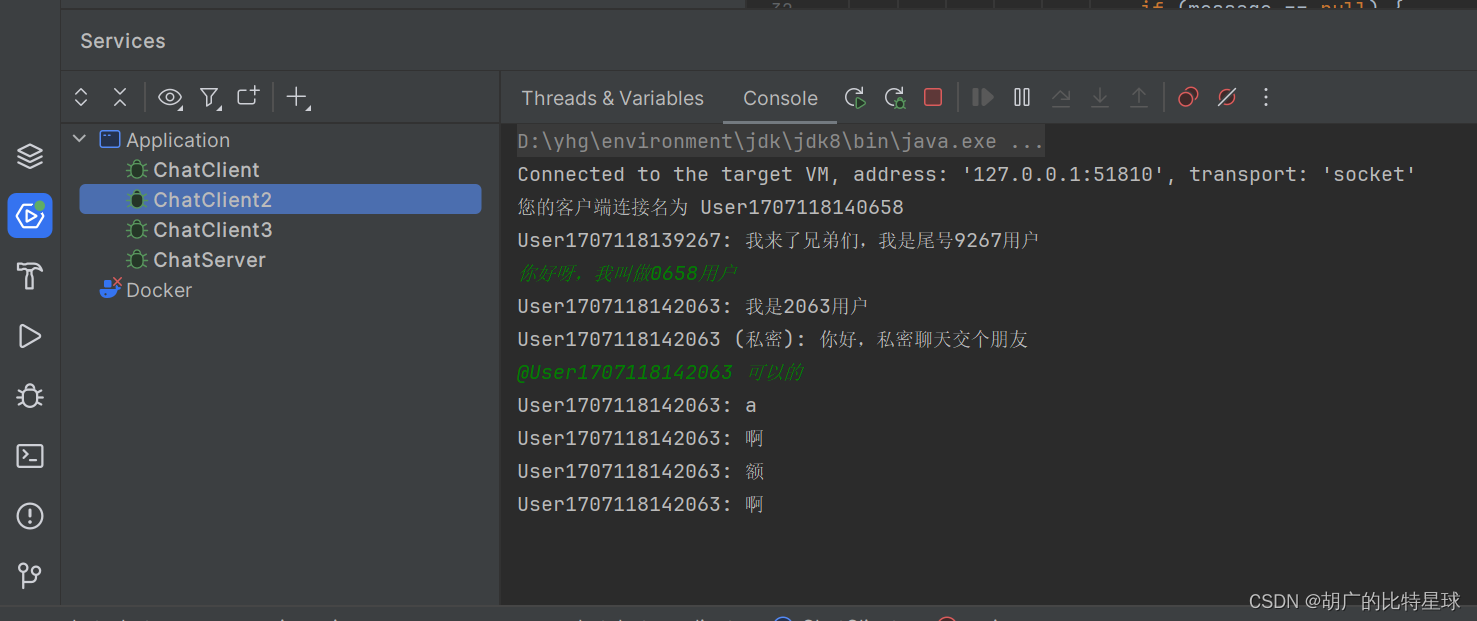1477x621 pixels.
Task: Open services in new tab
Action: click(x=248, y=97)
